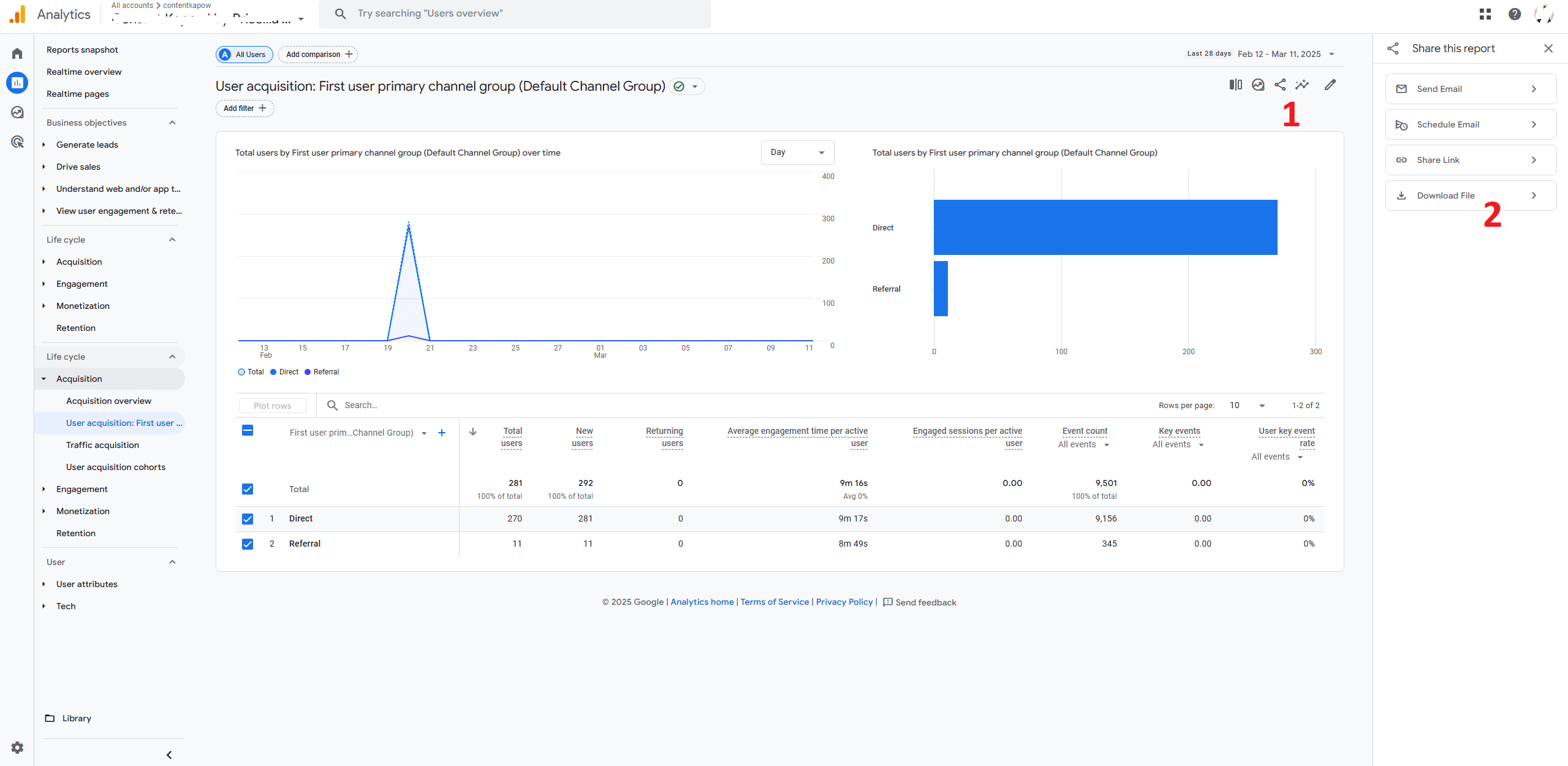Image resolution: width=1568 pixels, height=766 pixels.
Task: Click the All Users comparison chip
Action: point(244,55)
